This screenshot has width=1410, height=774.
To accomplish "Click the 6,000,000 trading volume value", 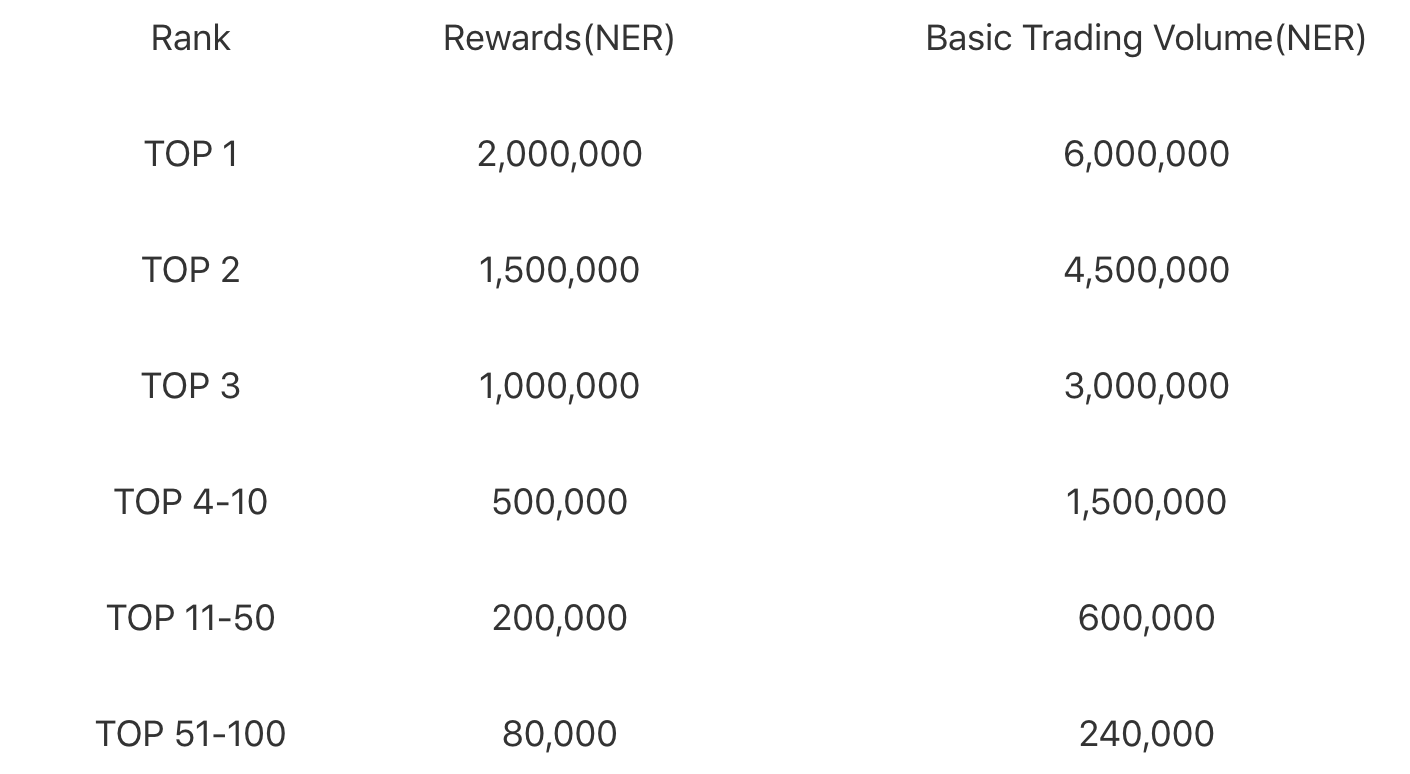I will 1146,154.
